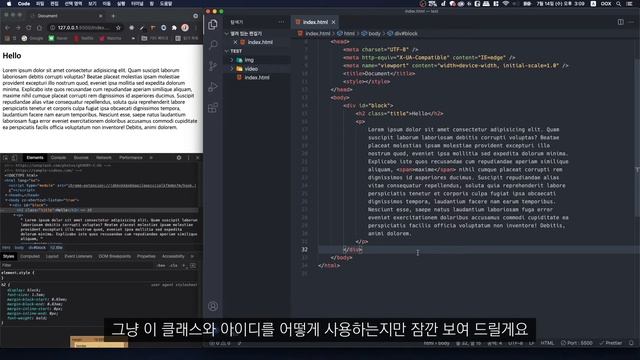Open the DOM Breakpoints tab
Image resolution: width=640 pixels, height=360 pixels.
(115, 256)
